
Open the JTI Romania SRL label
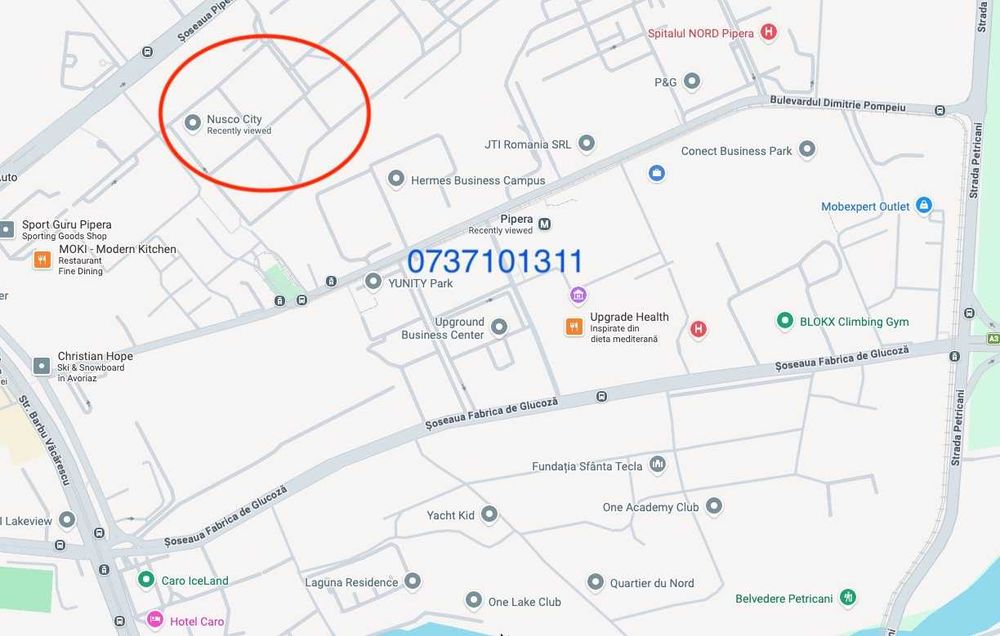(x=527, y=145)
